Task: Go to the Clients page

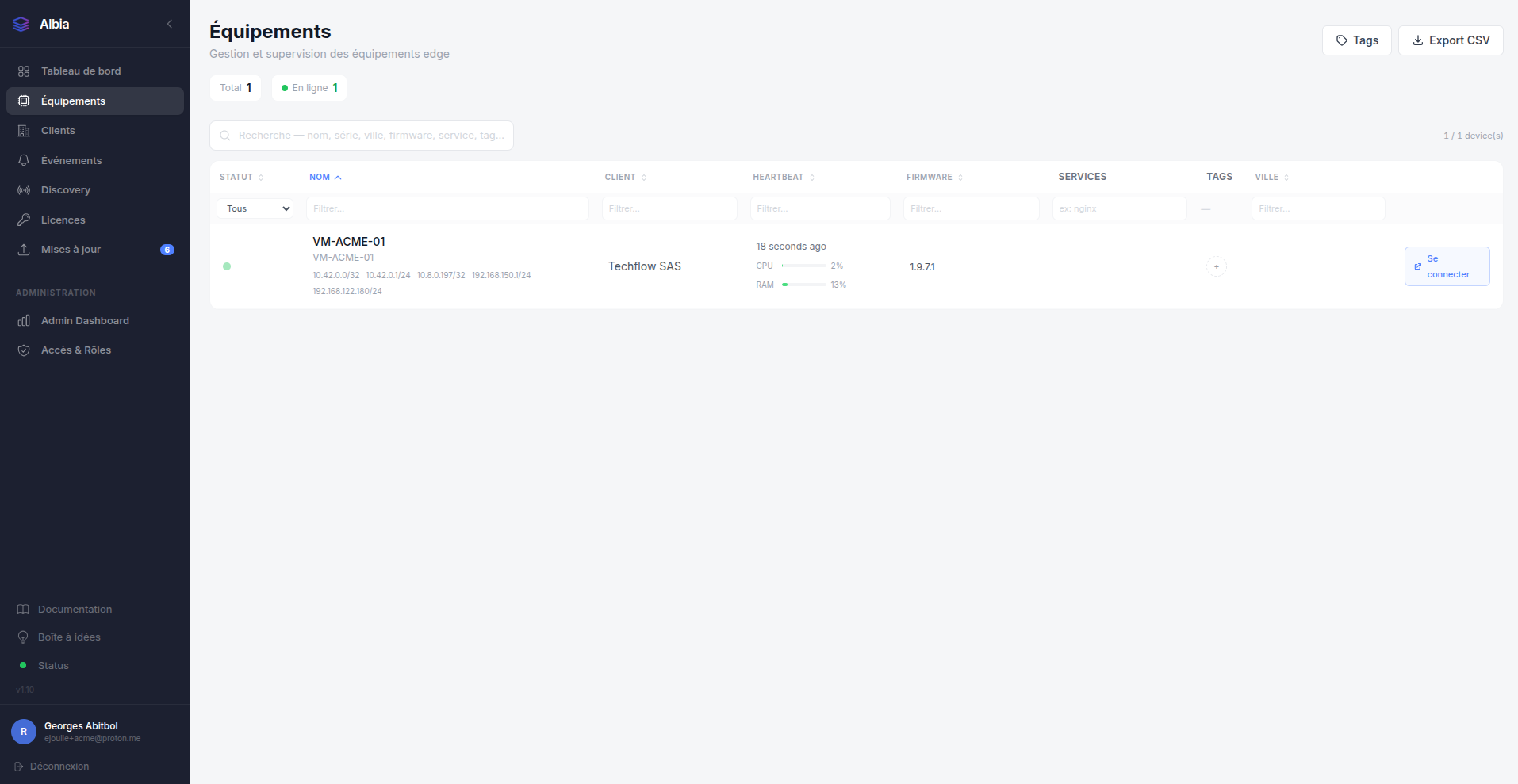Action: (95, 131)
